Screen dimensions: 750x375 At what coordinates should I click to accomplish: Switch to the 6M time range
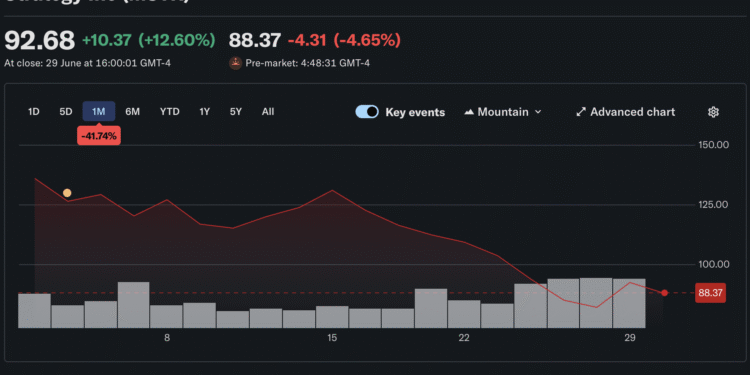click(132, 111)
